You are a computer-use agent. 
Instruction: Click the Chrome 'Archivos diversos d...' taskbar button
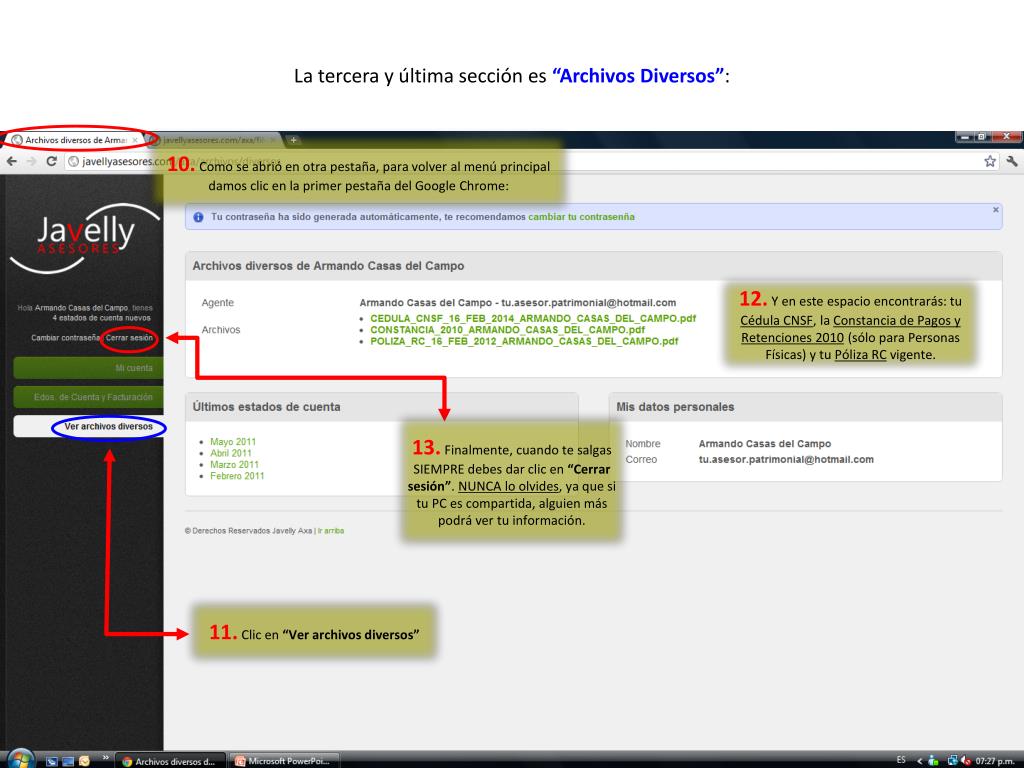click(170, 761)
